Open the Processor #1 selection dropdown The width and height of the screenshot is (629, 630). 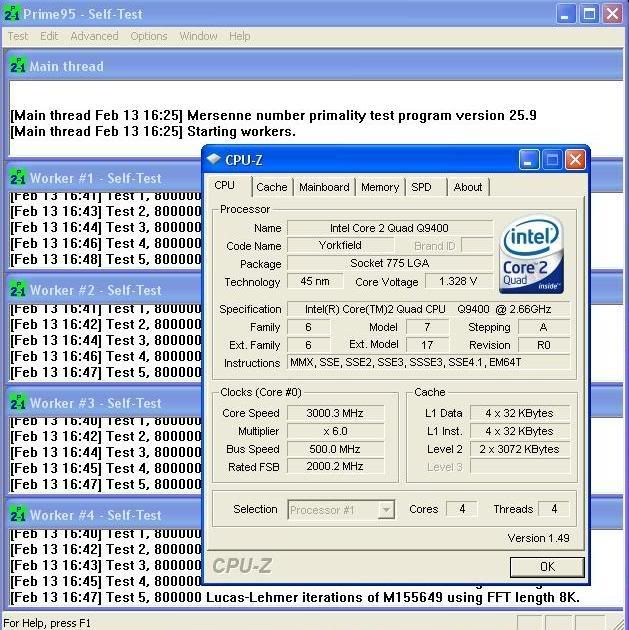(341, 509)
